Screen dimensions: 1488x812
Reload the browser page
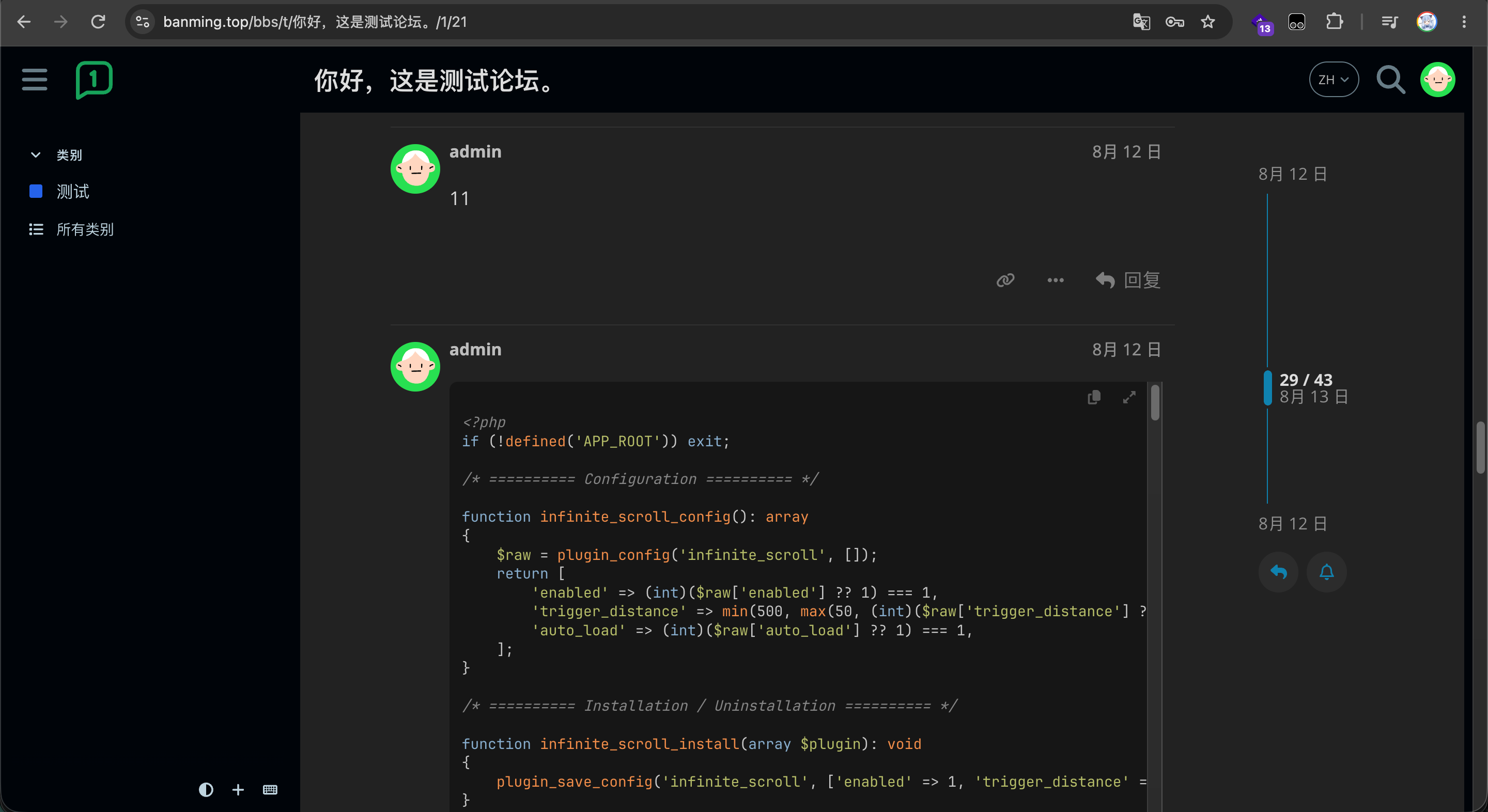(98, 22)
